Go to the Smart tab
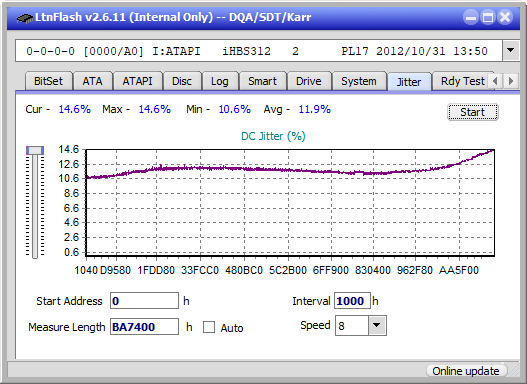The image size is (527, 384). click(x=262, y=81)
